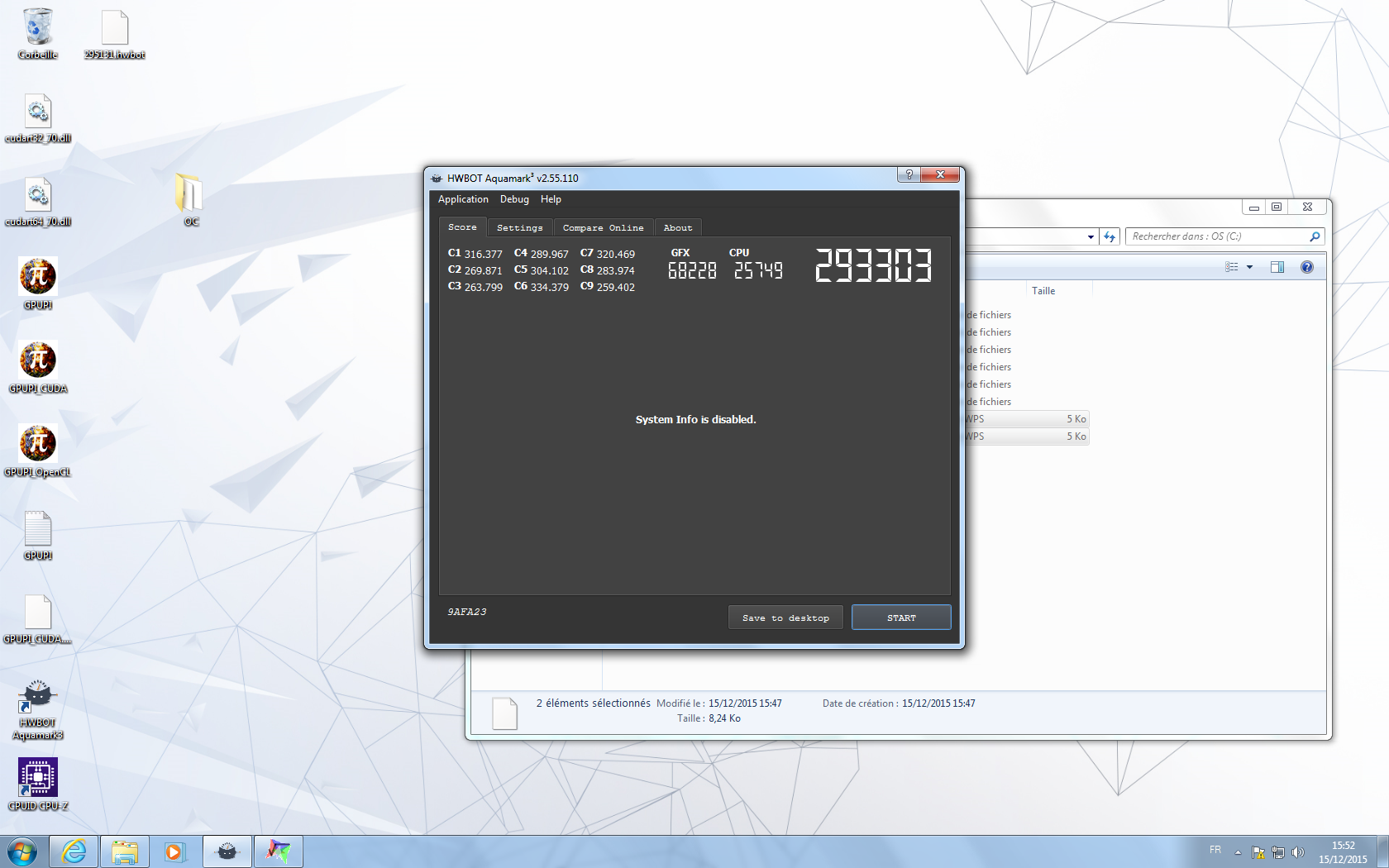Open the Debug menu in Aquamark

tap(514, 199)
